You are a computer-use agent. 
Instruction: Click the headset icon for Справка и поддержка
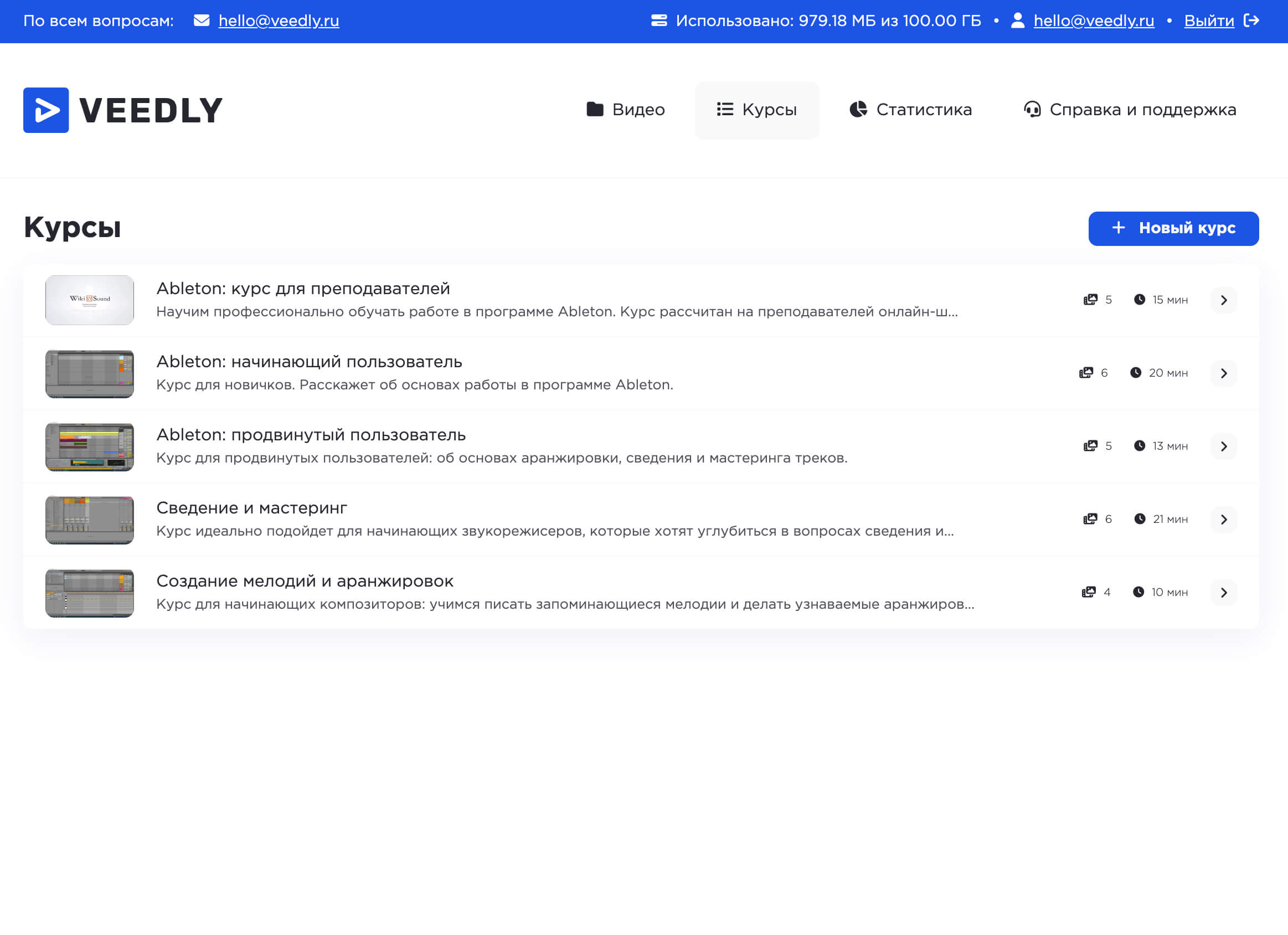pyautogui.click(x=1032, y=110)
